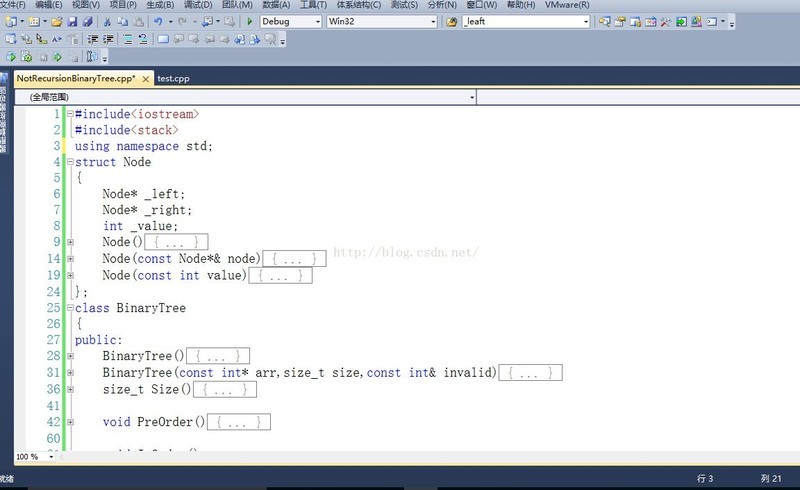Click the Increase Indent icon

click(x=108, y=39)
